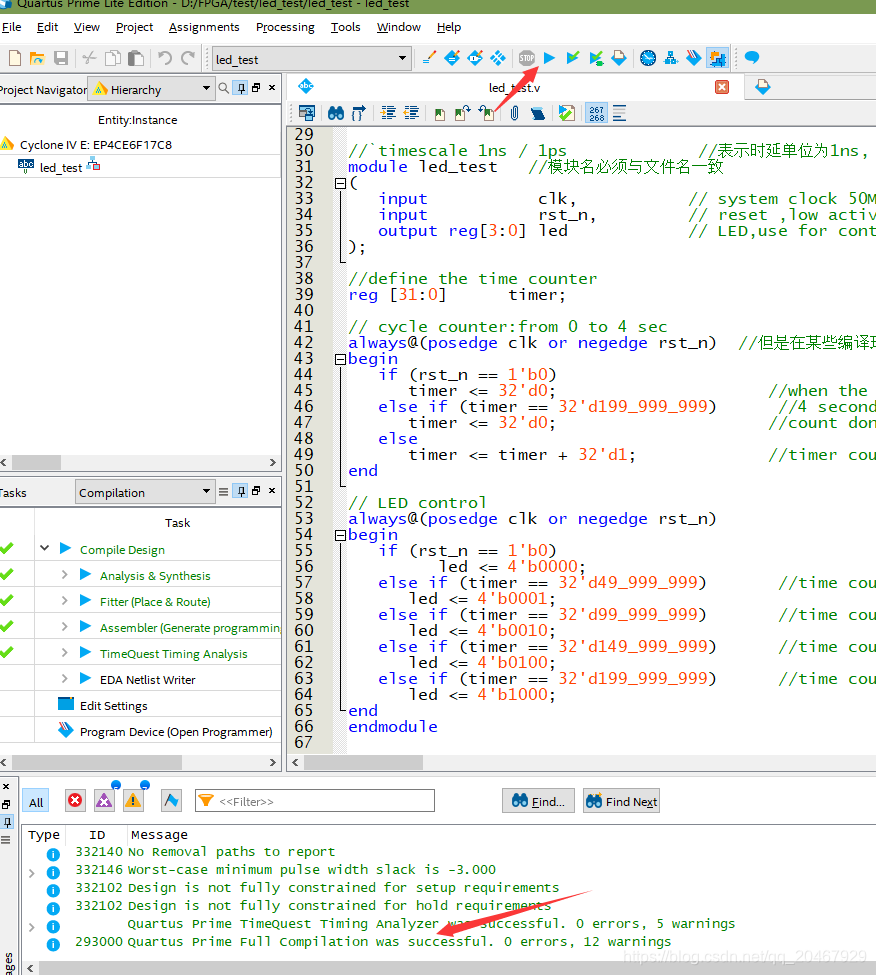Click Program Device (Open Programmer) task
Viewport: 876px width, 975px height.
click(176, 732)
